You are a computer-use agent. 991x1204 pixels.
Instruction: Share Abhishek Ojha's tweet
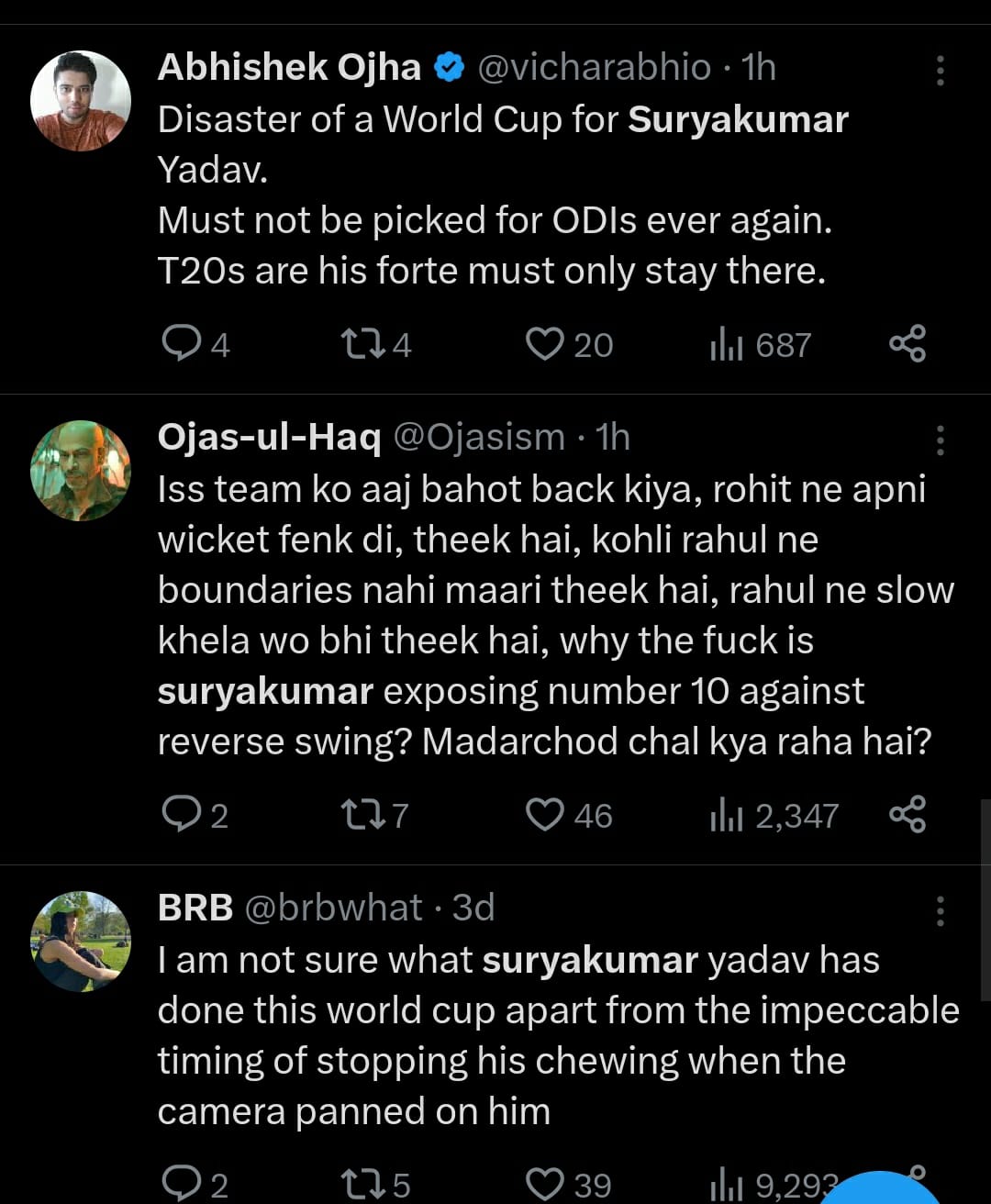907,344
